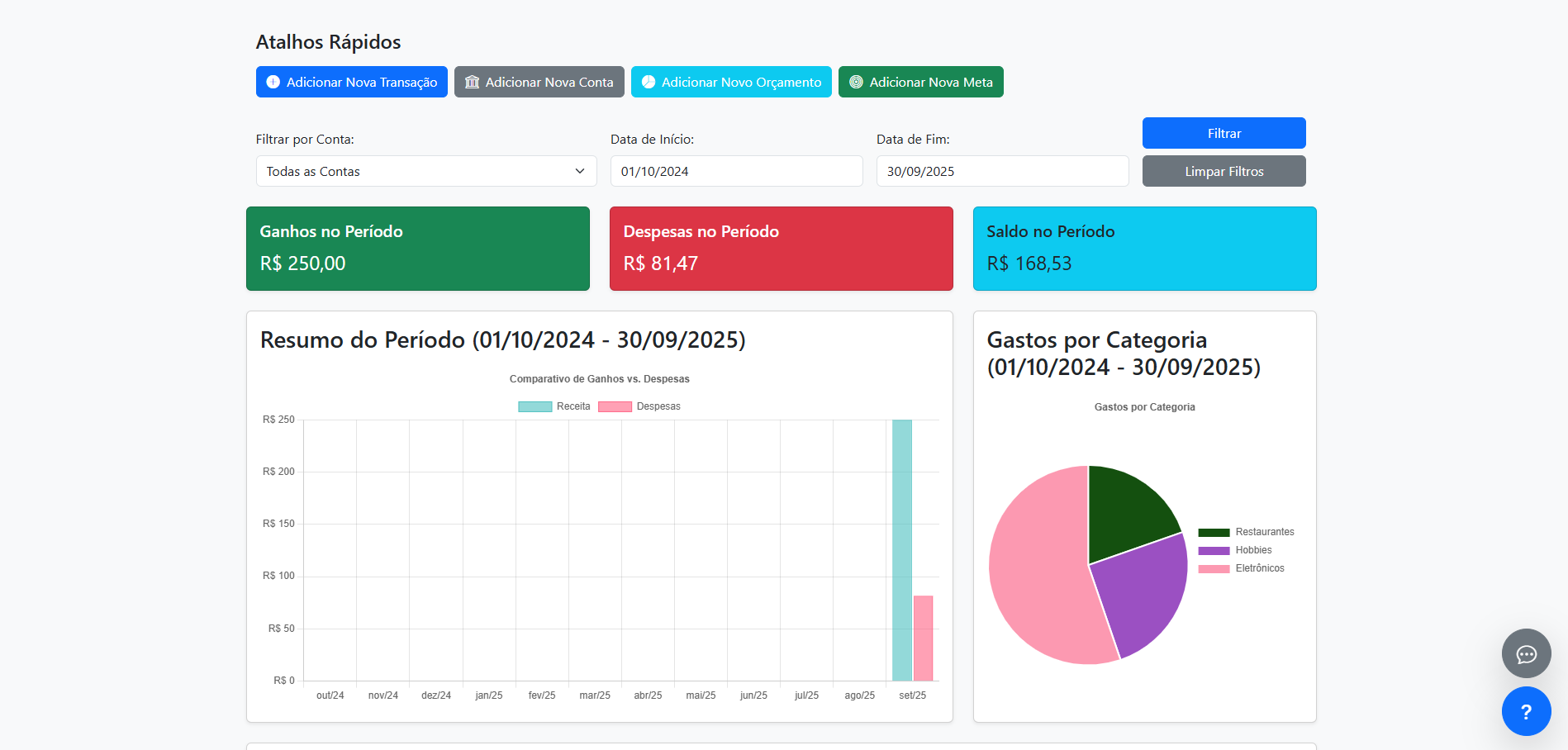Click the blue question mark help icon
Screen dimensions: 1568x750
pos(1526,711)
